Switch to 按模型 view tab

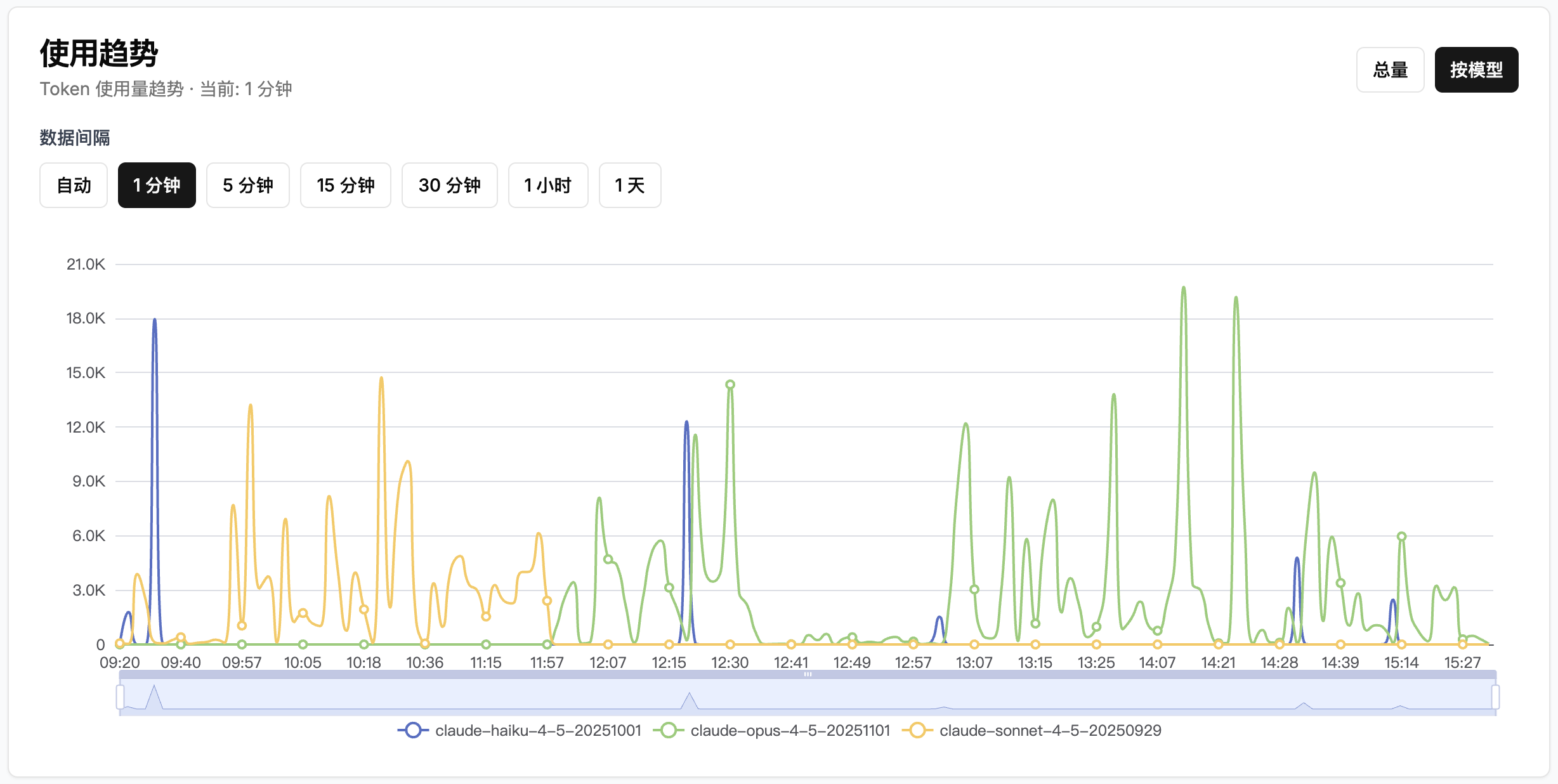[x=1476, y=70]
